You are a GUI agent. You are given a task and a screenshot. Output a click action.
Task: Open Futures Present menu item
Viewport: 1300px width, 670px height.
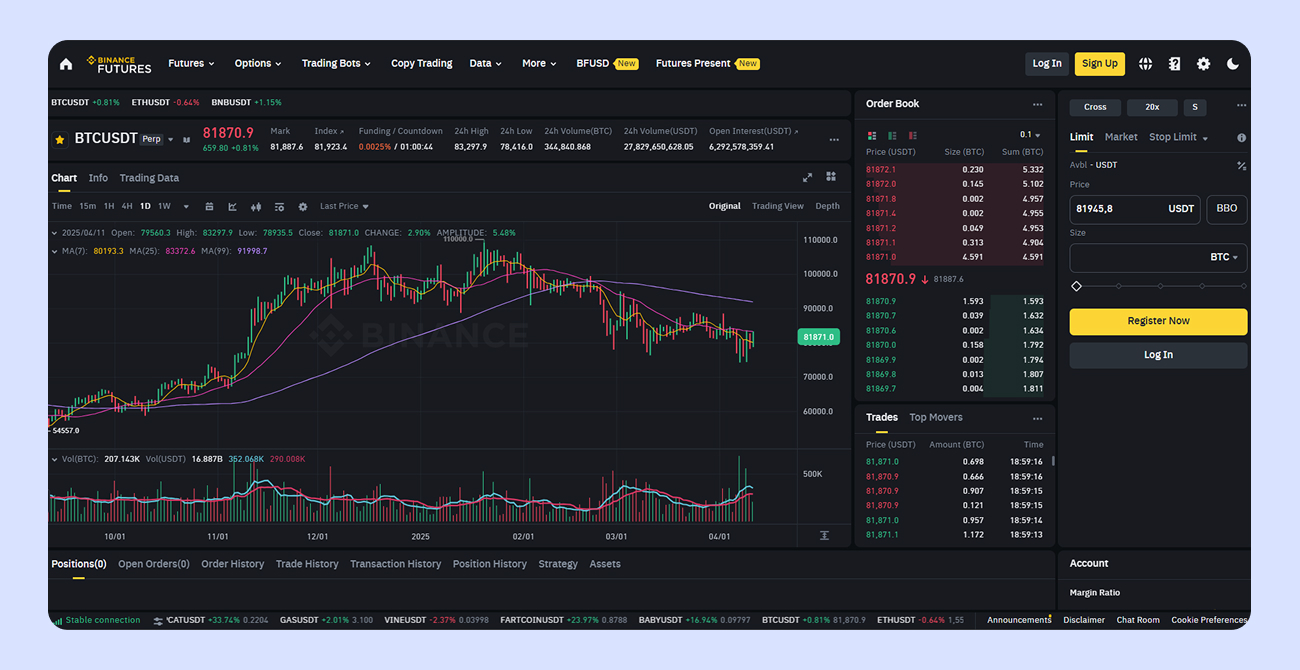pos(707,64)
